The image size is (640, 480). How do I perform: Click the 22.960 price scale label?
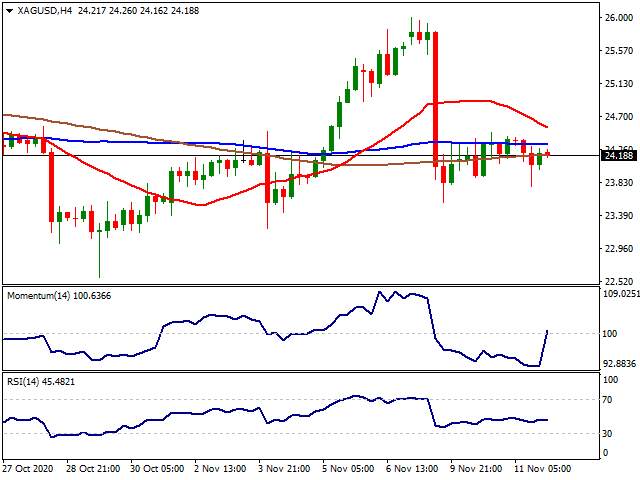point(619,249)
